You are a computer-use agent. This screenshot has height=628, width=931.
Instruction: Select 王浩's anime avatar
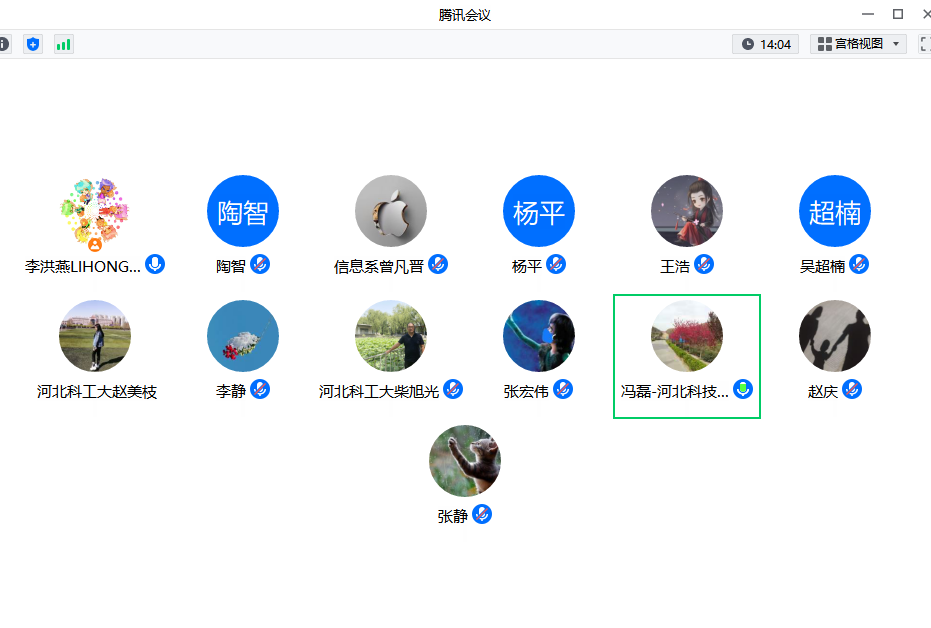(x=687, y=211)
